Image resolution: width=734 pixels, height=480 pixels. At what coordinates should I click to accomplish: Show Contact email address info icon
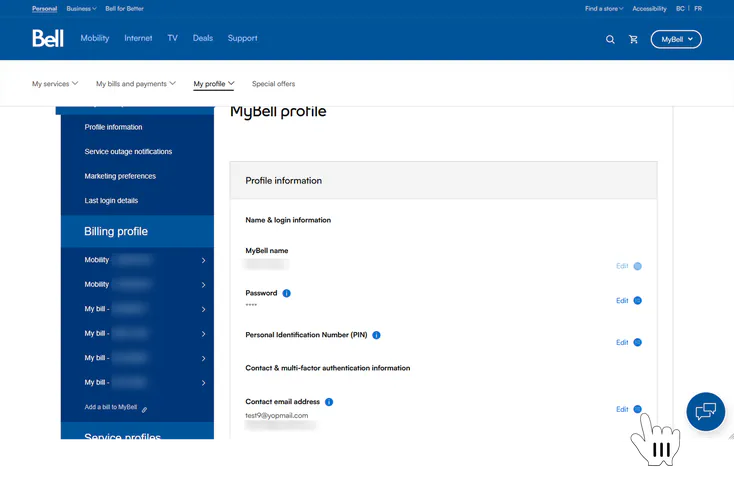coord(329,402)
